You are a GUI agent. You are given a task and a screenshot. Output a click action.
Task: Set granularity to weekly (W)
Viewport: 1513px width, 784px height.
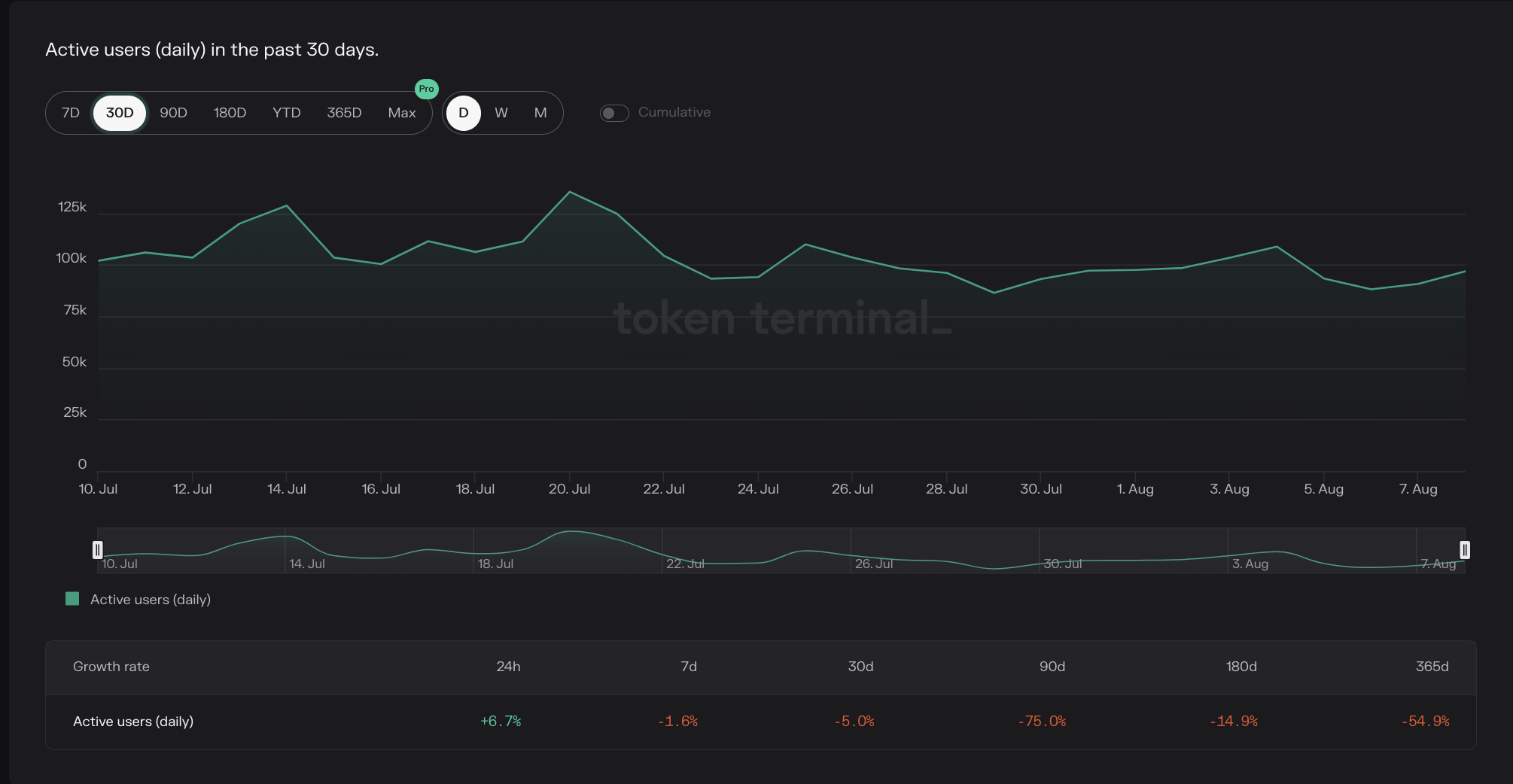(x=501, y=113)
